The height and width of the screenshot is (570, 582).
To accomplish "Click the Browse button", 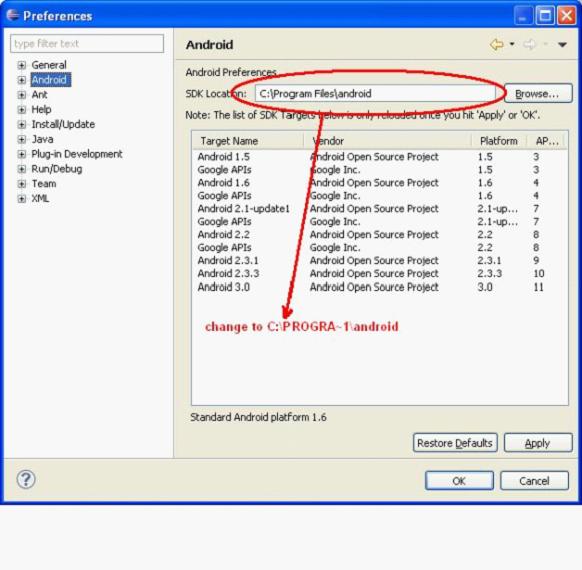I will (x=538, y=94).
